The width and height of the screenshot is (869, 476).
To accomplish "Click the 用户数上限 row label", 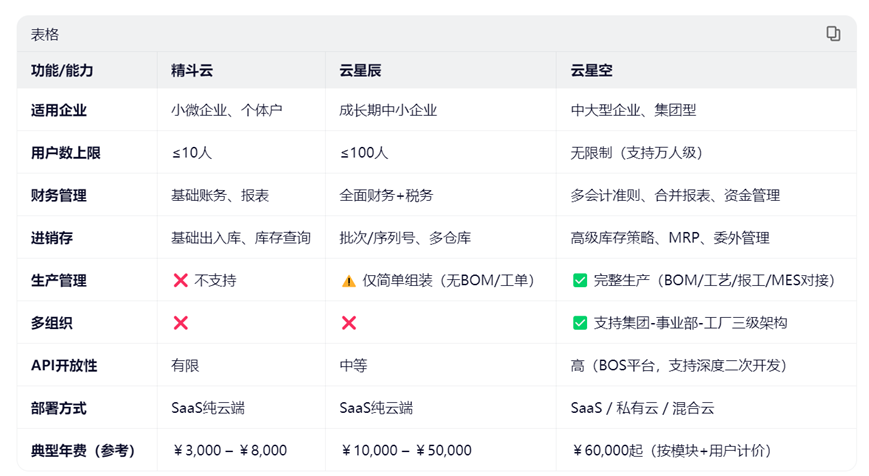I will pyautogui.click(x=66, y=154).
